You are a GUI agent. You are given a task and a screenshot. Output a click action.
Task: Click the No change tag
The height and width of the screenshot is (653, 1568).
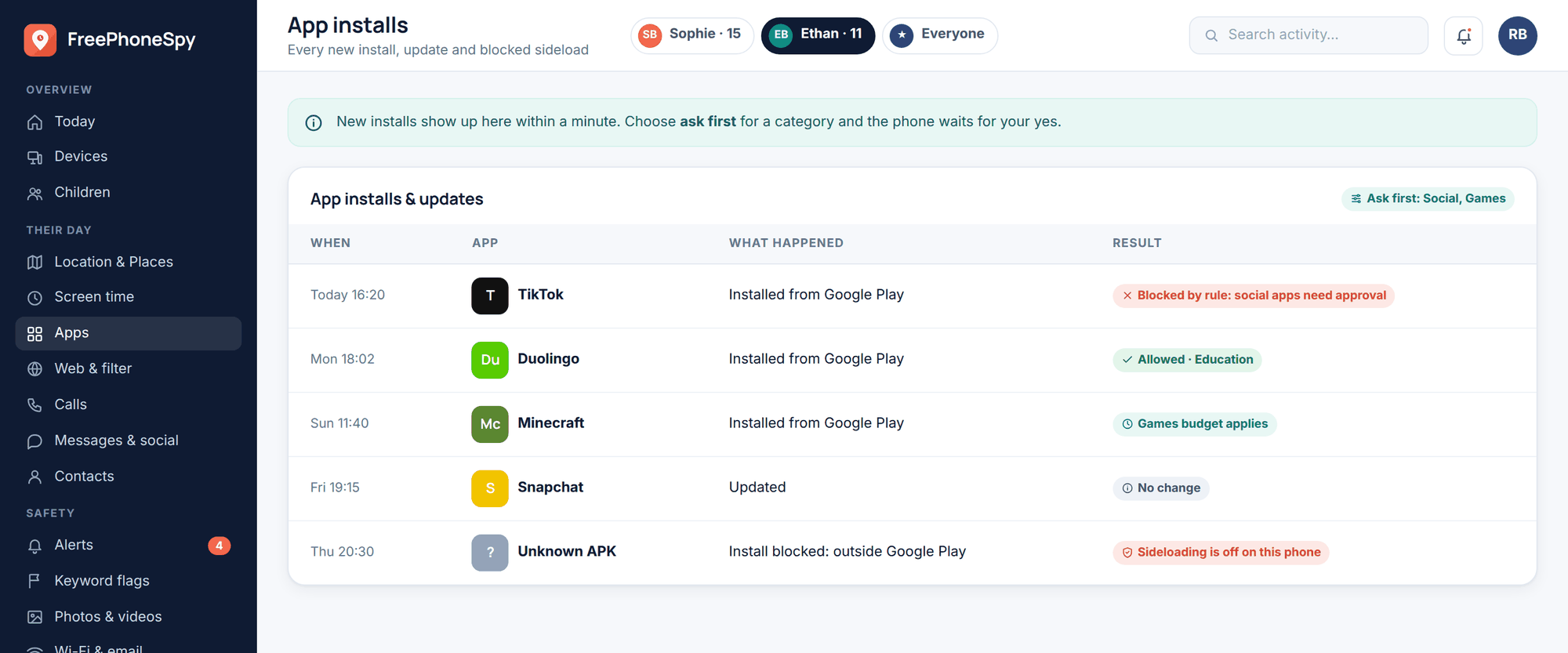(1161, 488)
